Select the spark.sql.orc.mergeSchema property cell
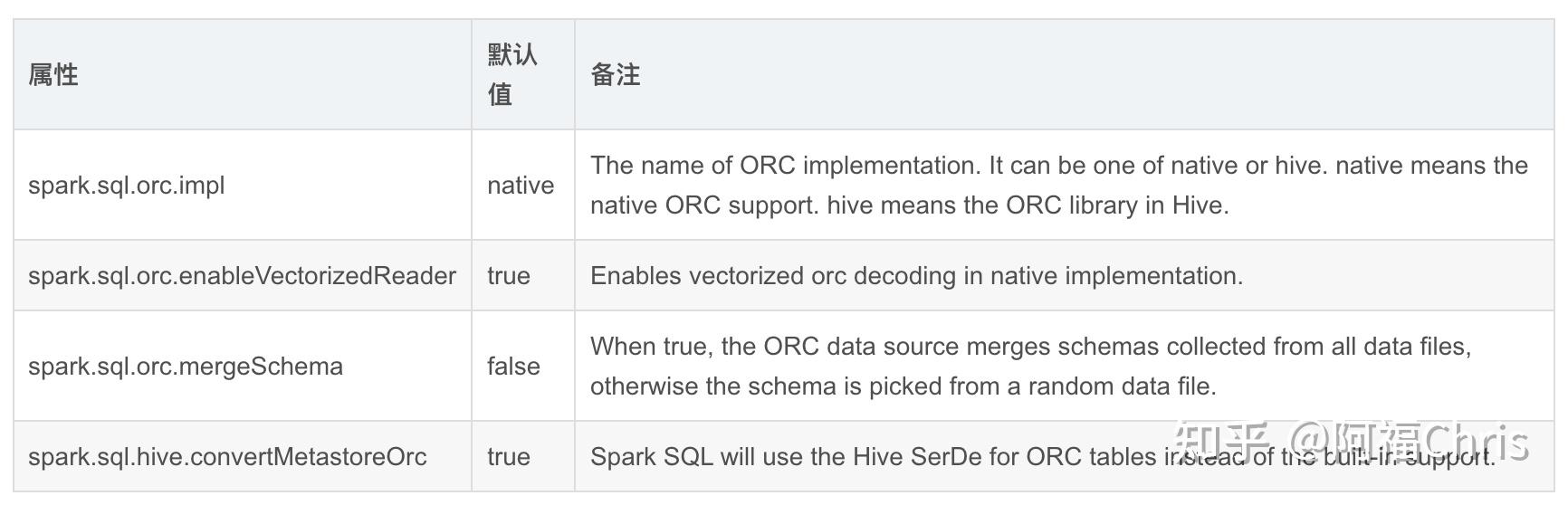The width and height of the screenshot is (1568, 505). tap(242, 366)
